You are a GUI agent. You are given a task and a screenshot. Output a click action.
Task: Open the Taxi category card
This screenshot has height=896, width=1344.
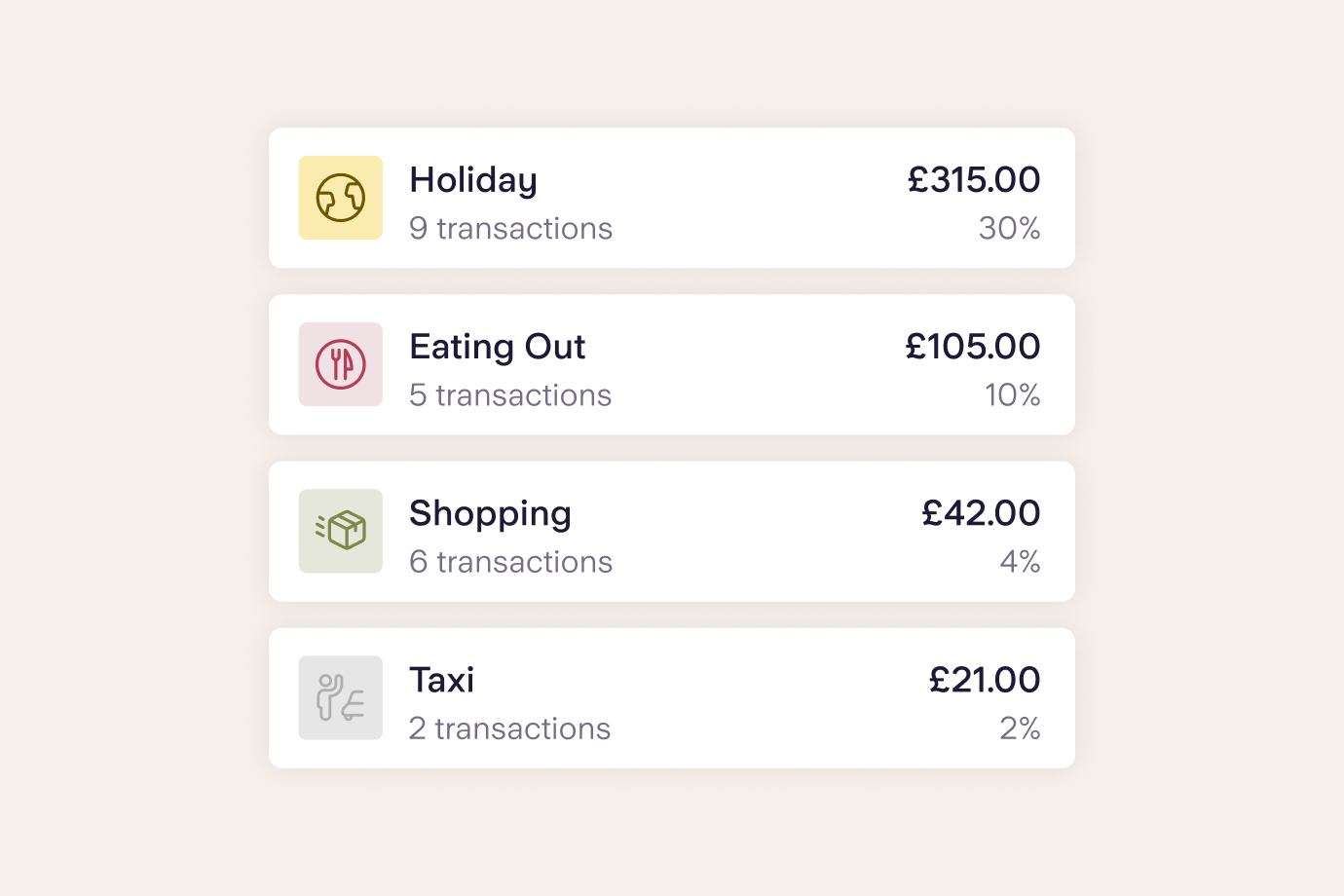[672, 697]
